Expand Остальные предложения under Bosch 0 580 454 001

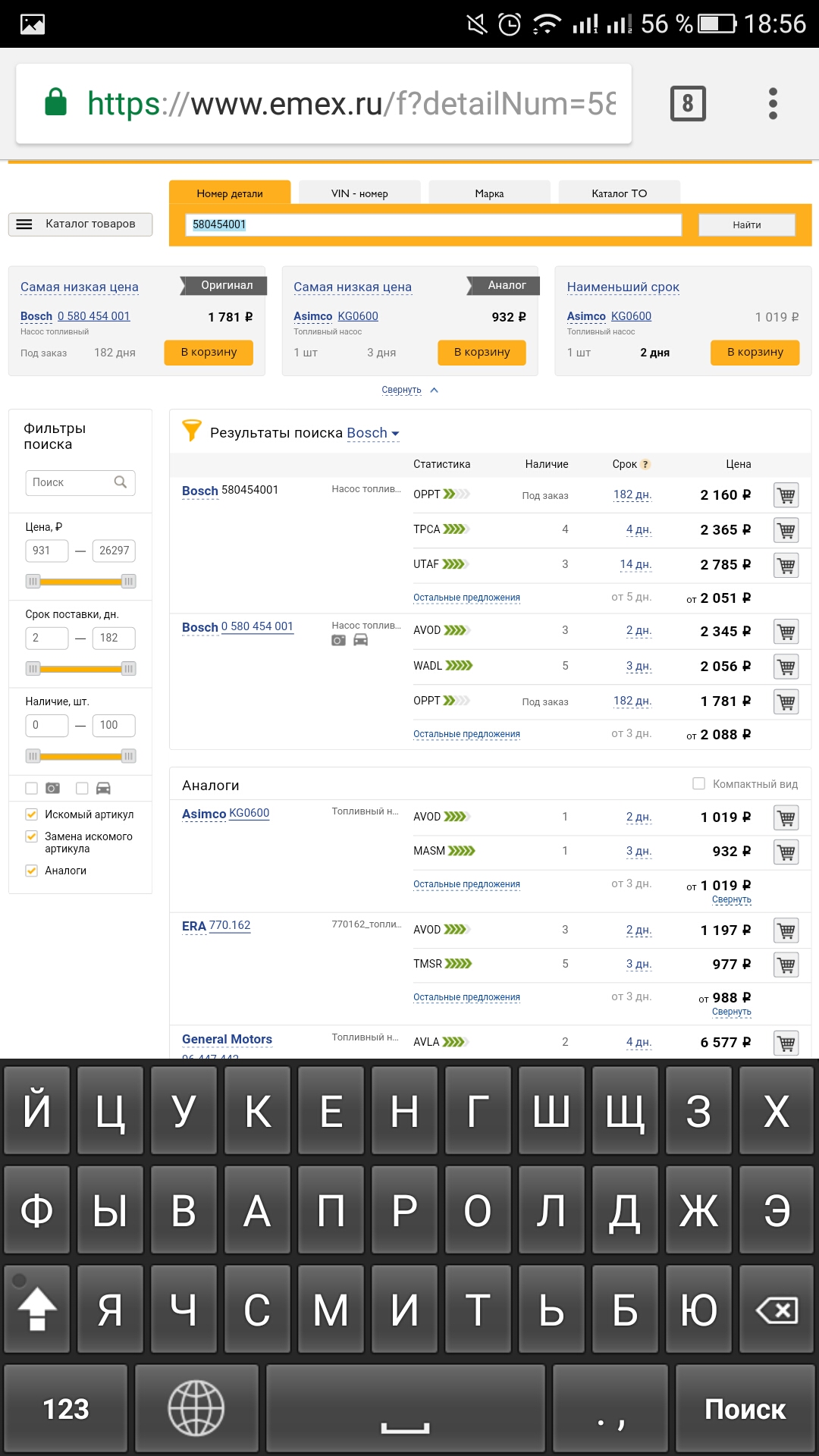[466, 734]
